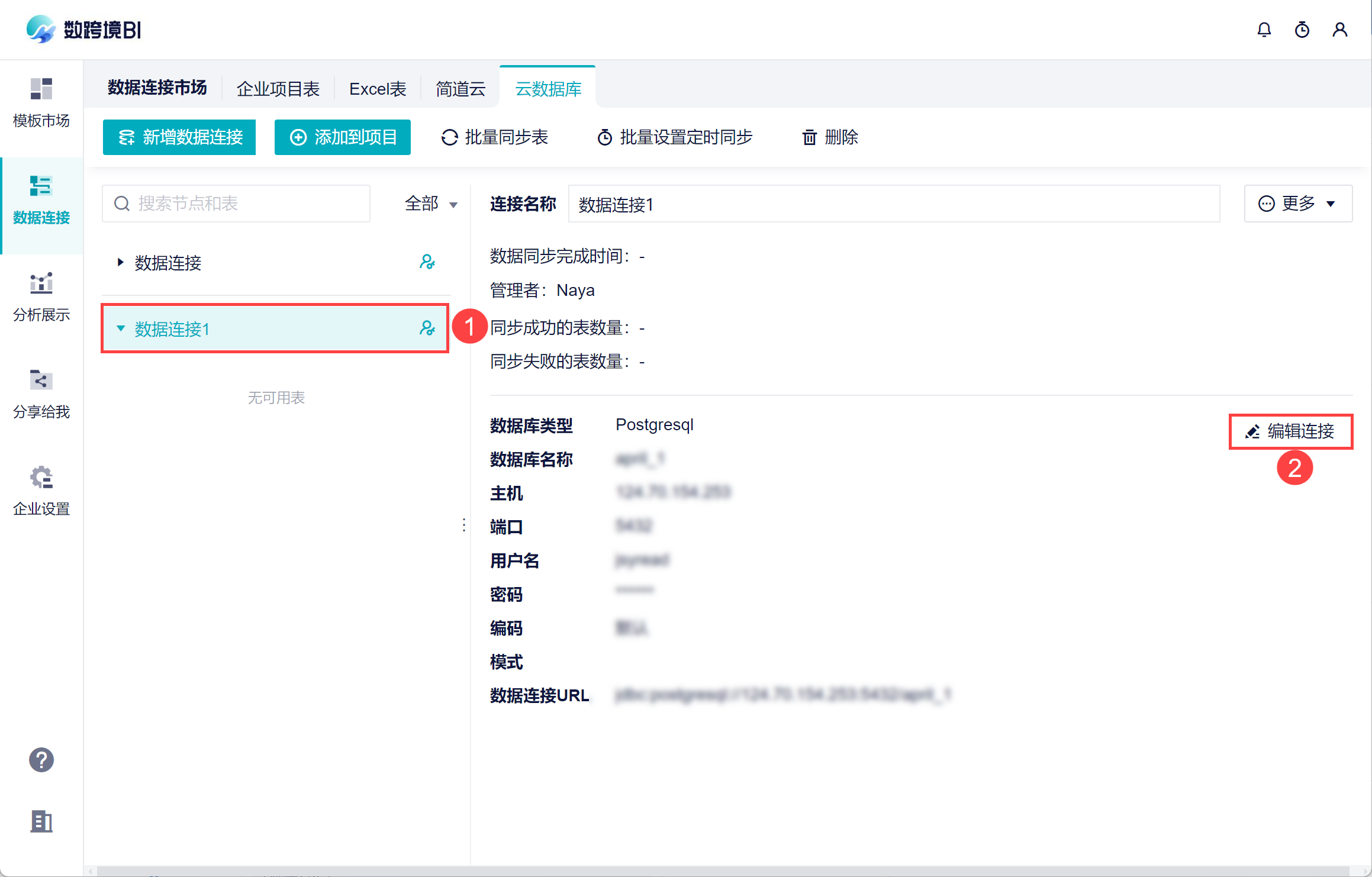Image resolution: width=1372 pixels, height=877 pixels.
Task: Open the user profile icon
Action: [1339, 30]
